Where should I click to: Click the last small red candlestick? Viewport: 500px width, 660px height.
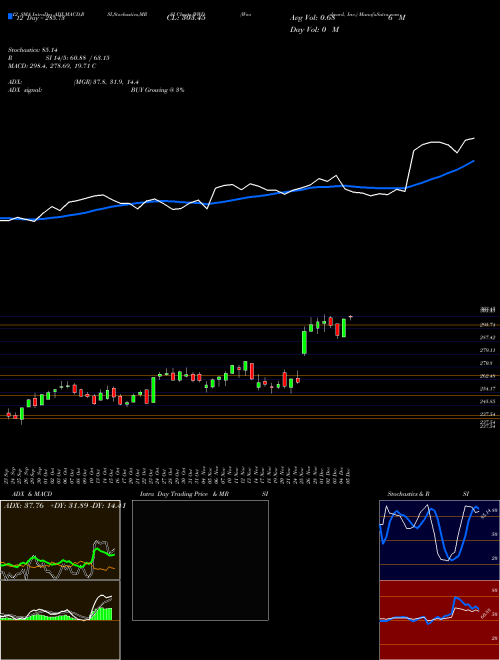tap(351, 317)
